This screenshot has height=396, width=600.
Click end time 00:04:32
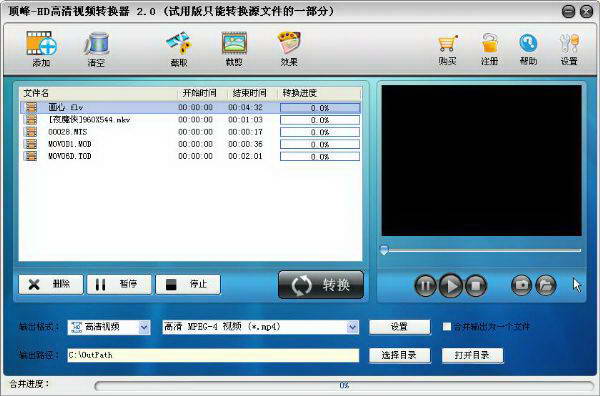pyautogui.click(x=245, y=108)
